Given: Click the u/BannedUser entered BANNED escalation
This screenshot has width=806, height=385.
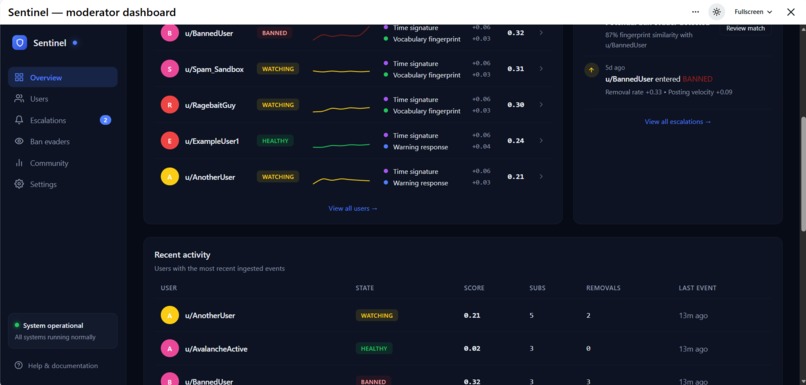Looking at the screenshot, I should [659, 79].
